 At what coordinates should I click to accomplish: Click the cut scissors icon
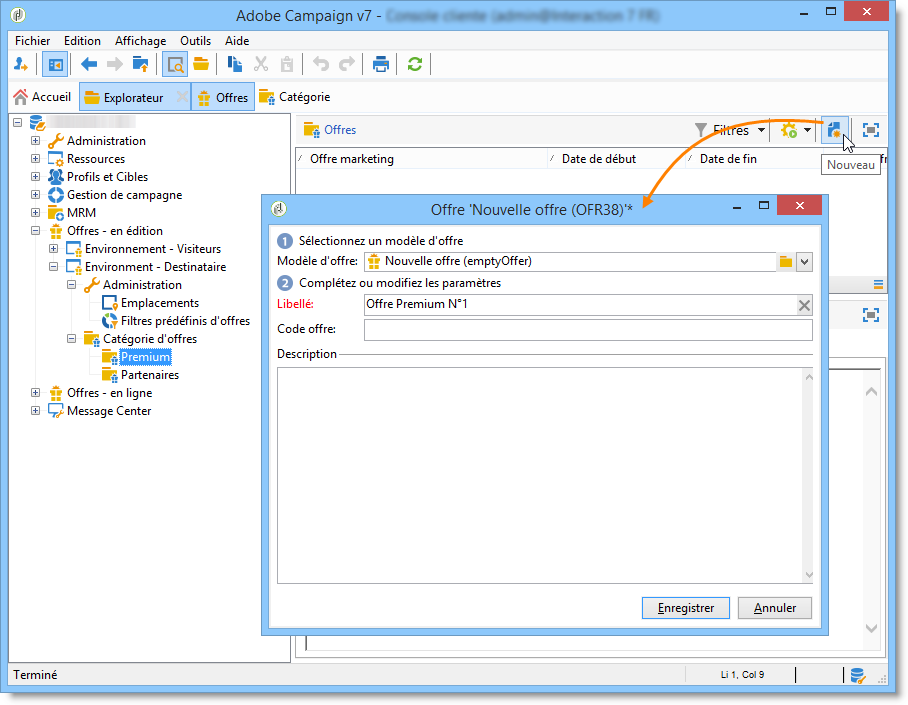coord(261,64)
